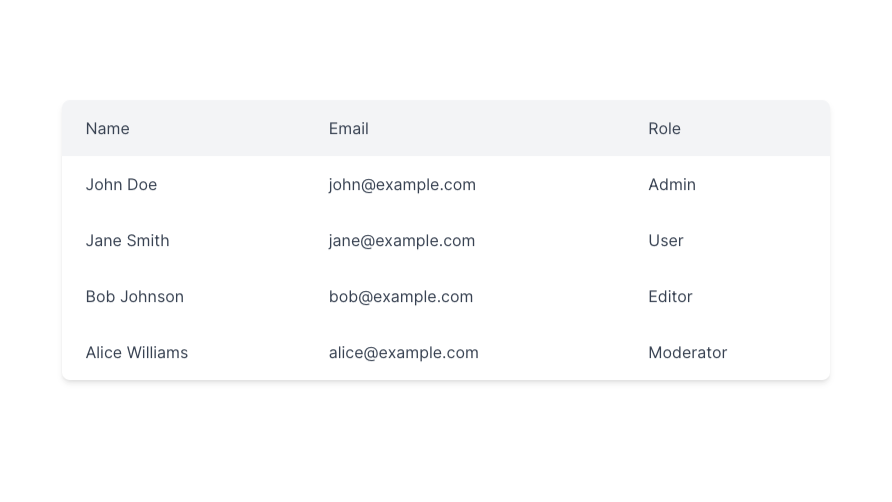Select the John Doe name cell
Image resolution: width=892 pixels, height=502 pixels.
(x=121, y=185)
